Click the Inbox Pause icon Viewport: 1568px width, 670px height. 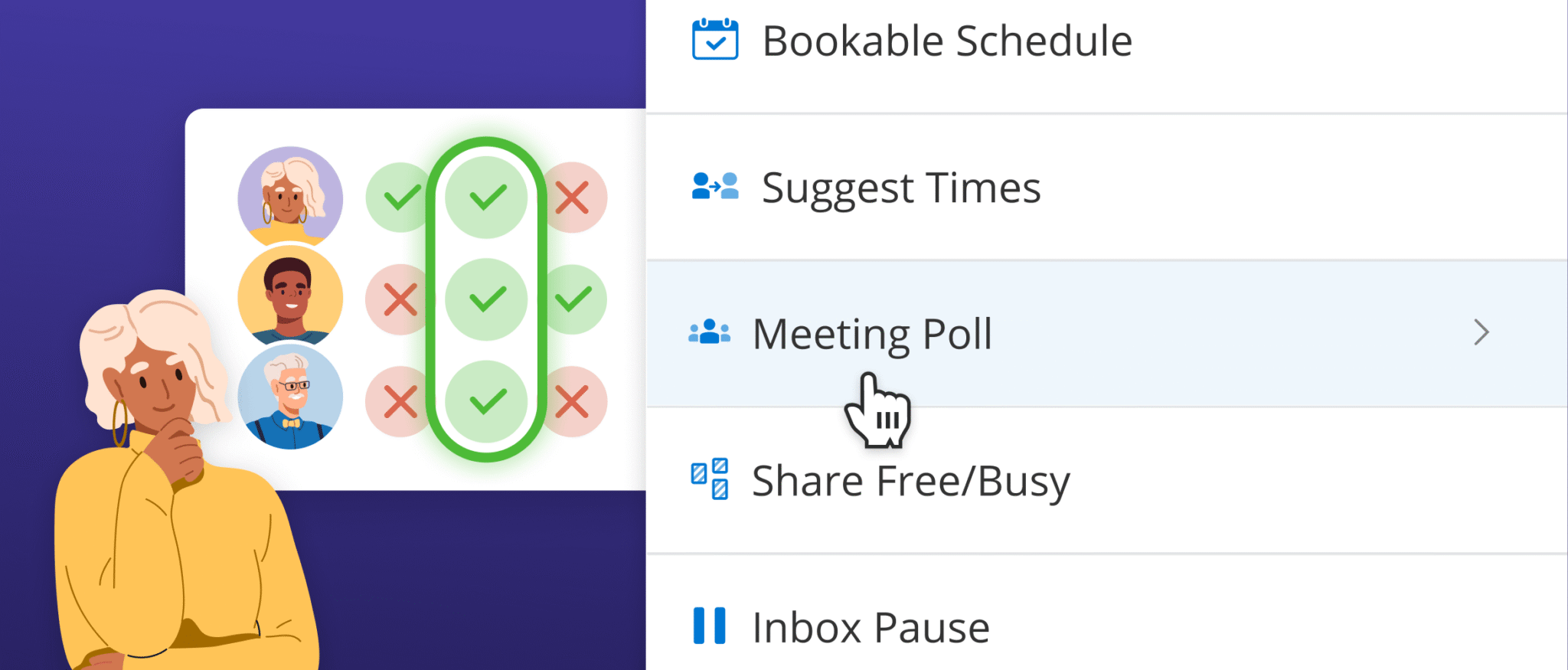click(709, 624)
